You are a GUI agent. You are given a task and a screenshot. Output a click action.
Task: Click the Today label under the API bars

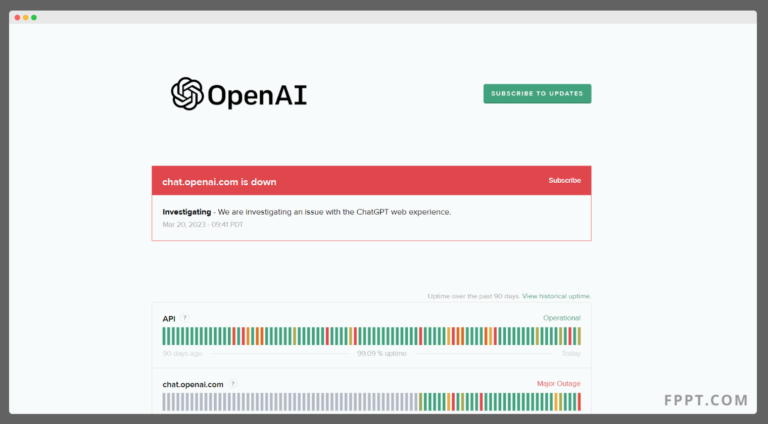click(x=571, y=353)
